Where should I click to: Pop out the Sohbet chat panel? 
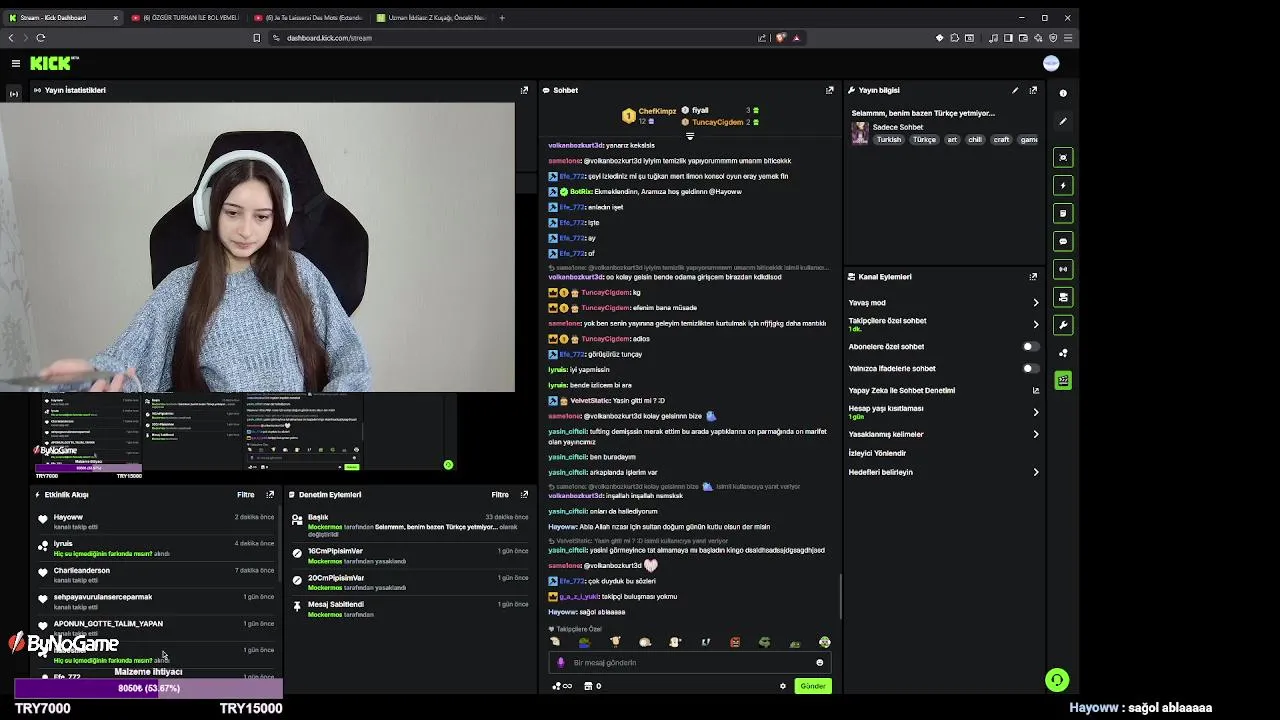[x=829, y=90]
